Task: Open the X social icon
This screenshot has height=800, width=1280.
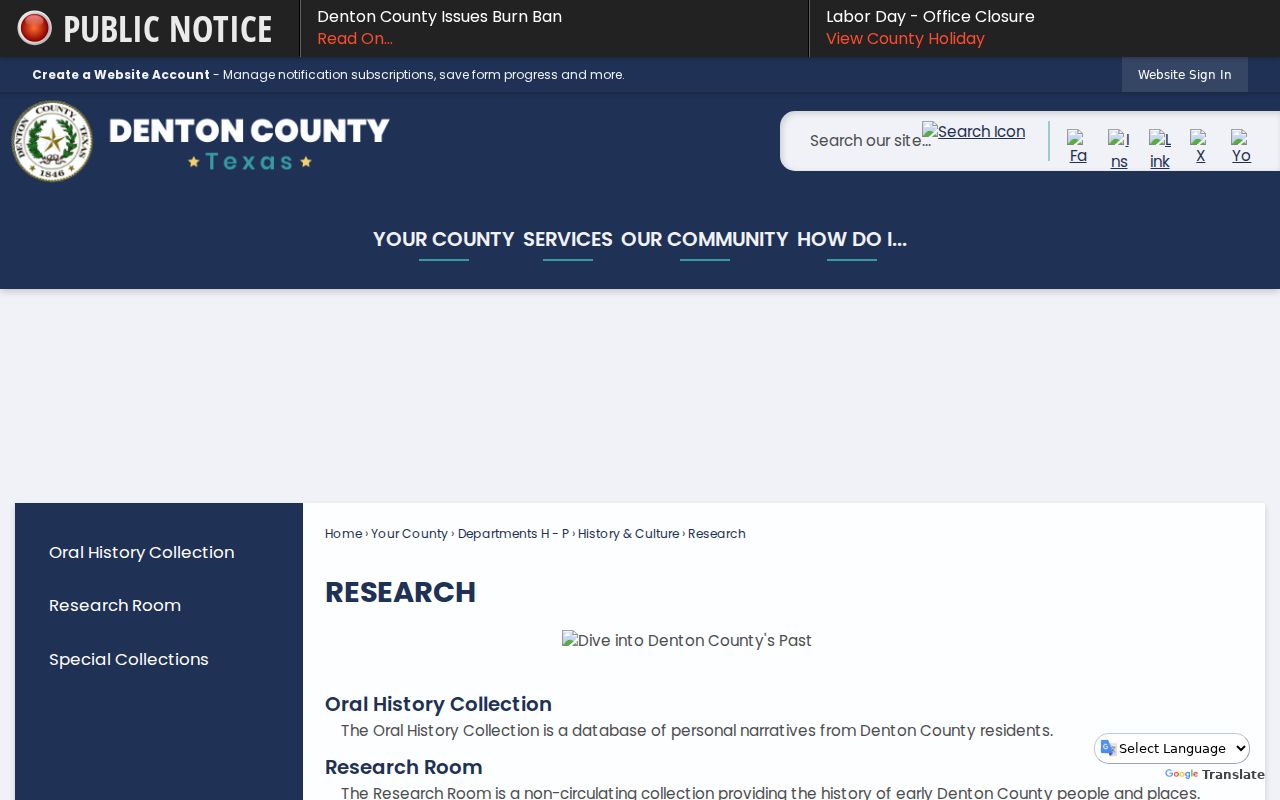Action: [x=1200, y=147]
